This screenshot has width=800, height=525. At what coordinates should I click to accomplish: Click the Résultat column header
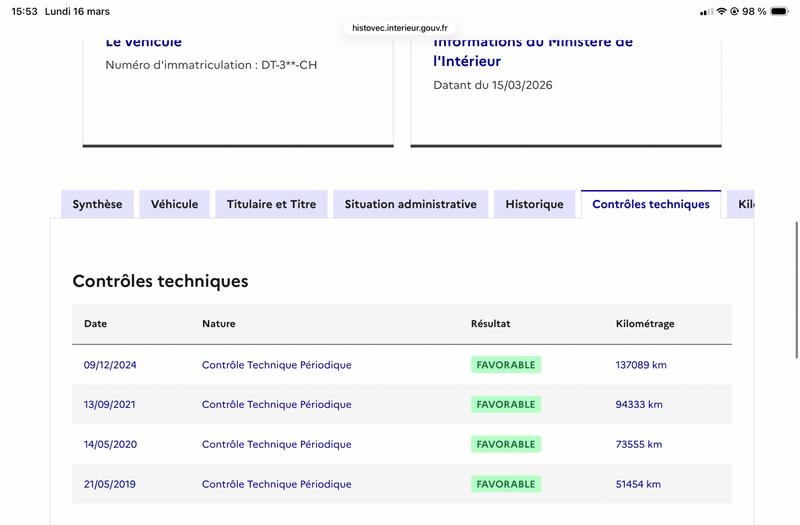coord(491,324)
